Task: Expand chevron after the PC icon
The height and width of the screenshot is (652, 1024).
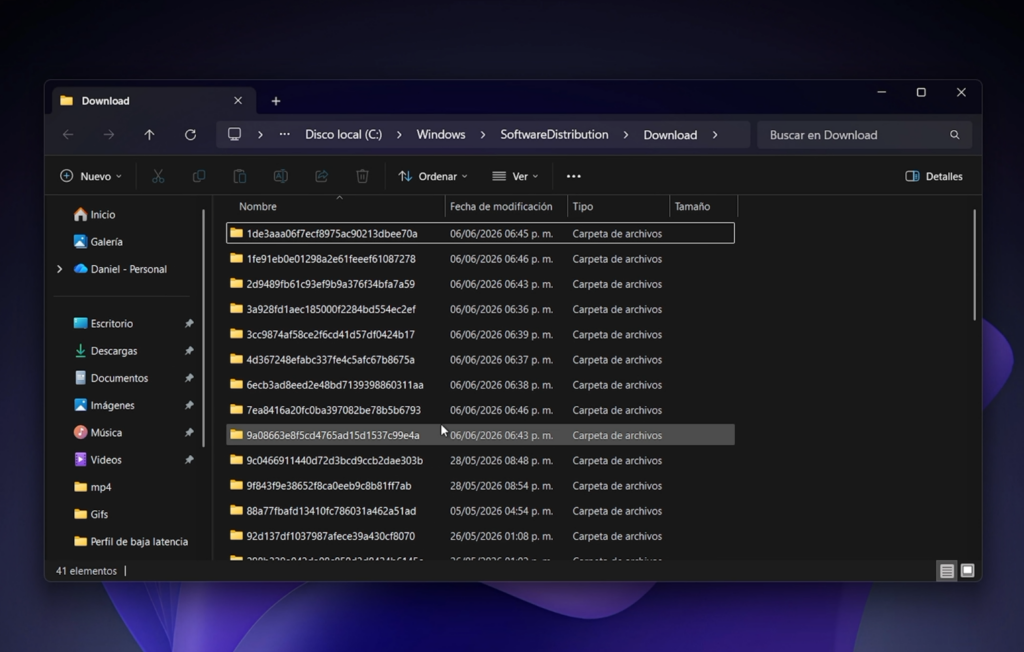Action: [x=260, y=135]
